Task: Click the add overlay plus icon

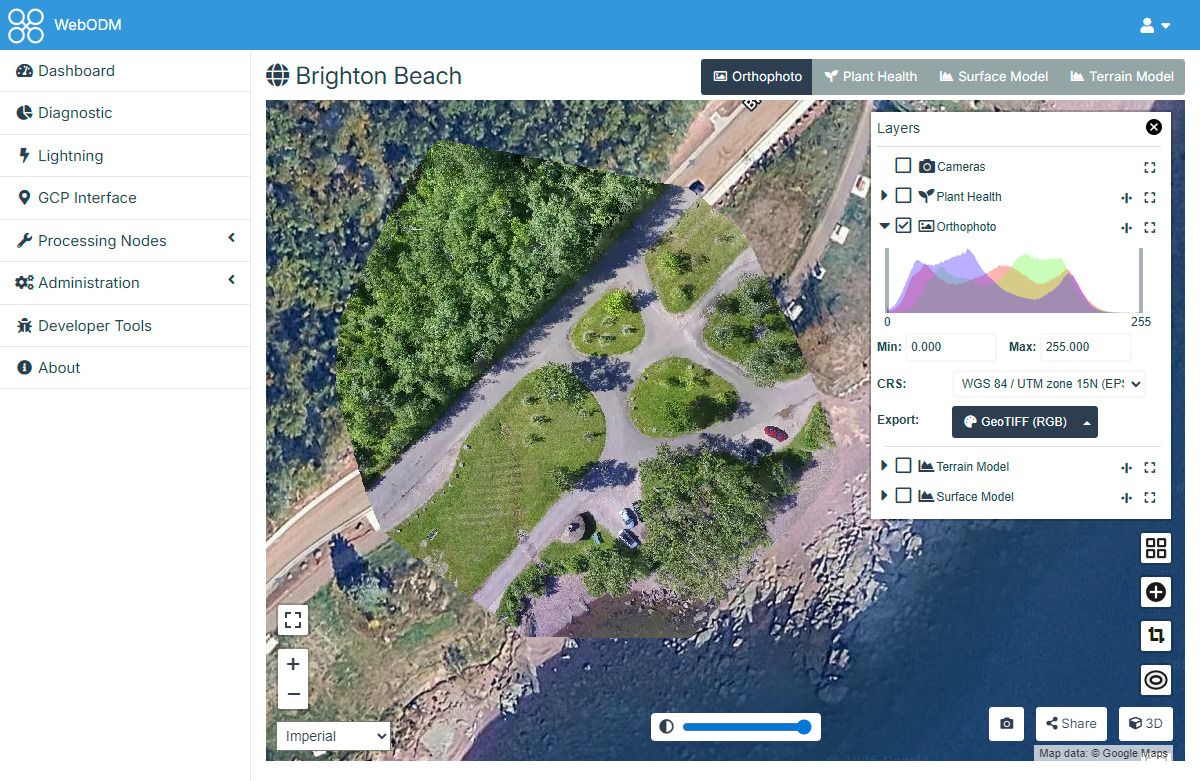Action: (x=1156, y=592)
